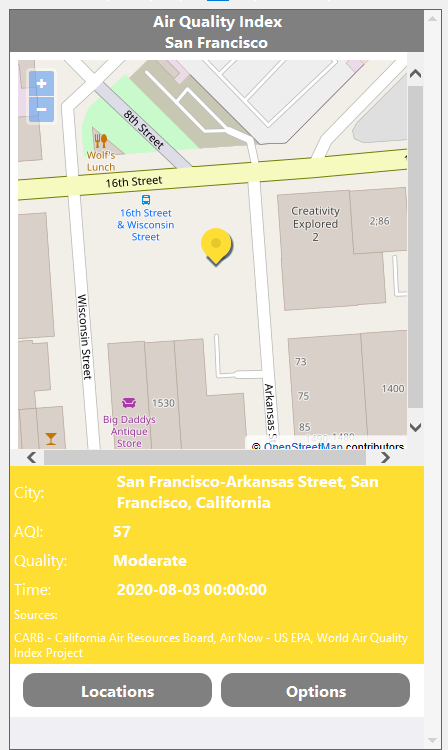Click the map's horizontal scrollbar thumb
The height and width of the screenshot is (750, 448).
coord(205,458)
